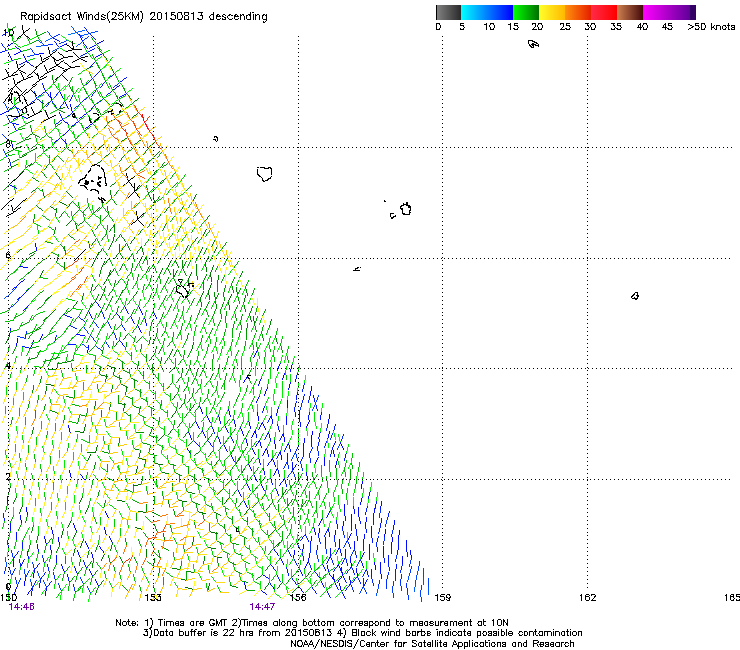Image resolution: width=740 pixels, height=650 pixels.
Task: Click the '6' latitude axis label
Action: 8,255
